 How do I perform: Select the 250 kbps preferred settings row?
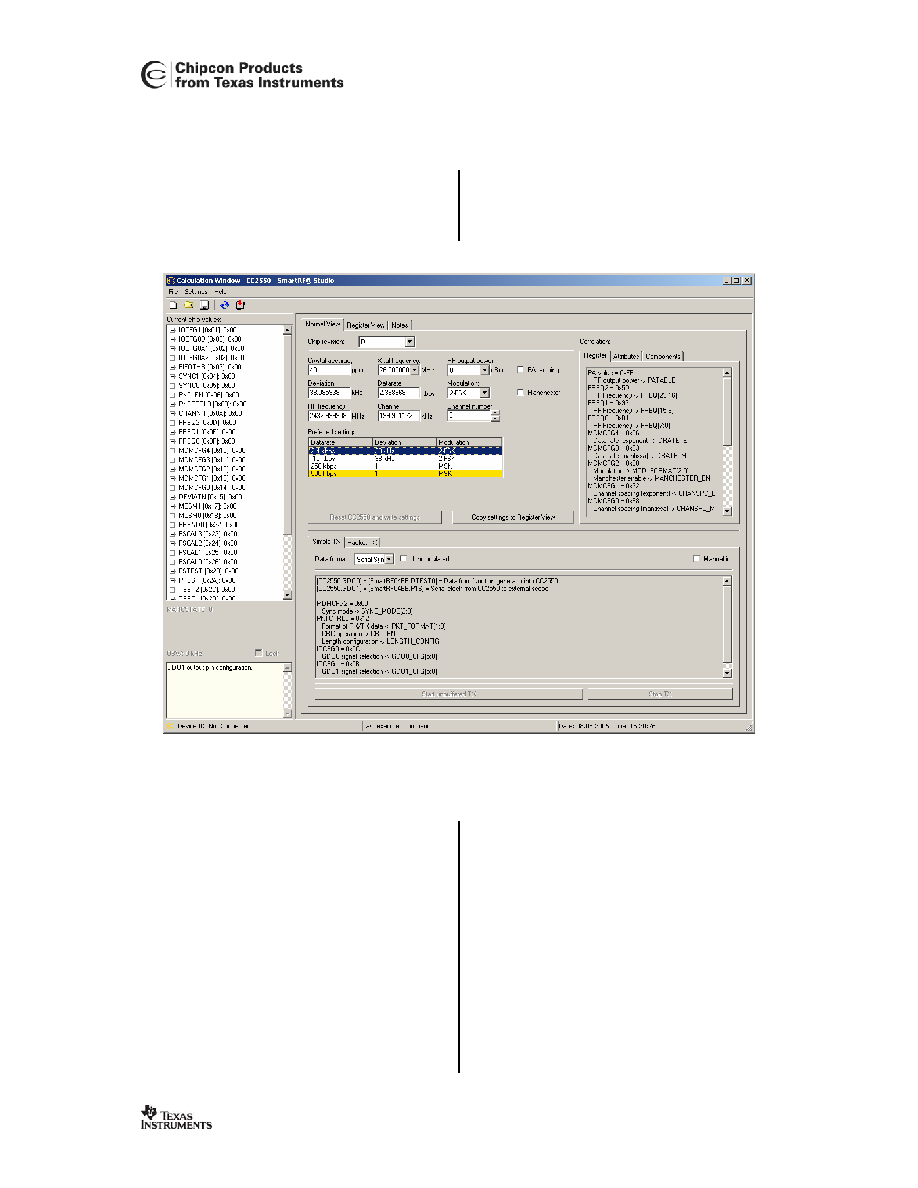pyautogui.click(x=404, y=466)
